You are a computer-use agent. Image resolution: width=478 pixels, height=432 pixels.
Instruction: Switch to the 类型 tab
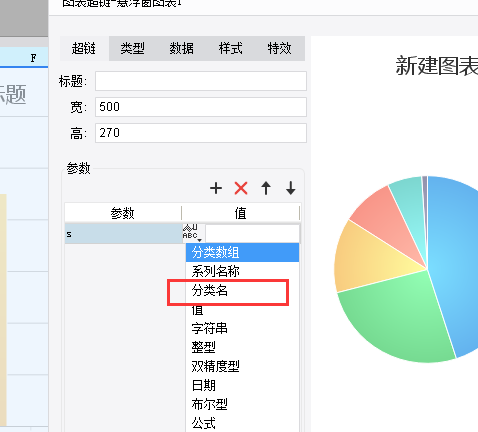tap(133, 49)
